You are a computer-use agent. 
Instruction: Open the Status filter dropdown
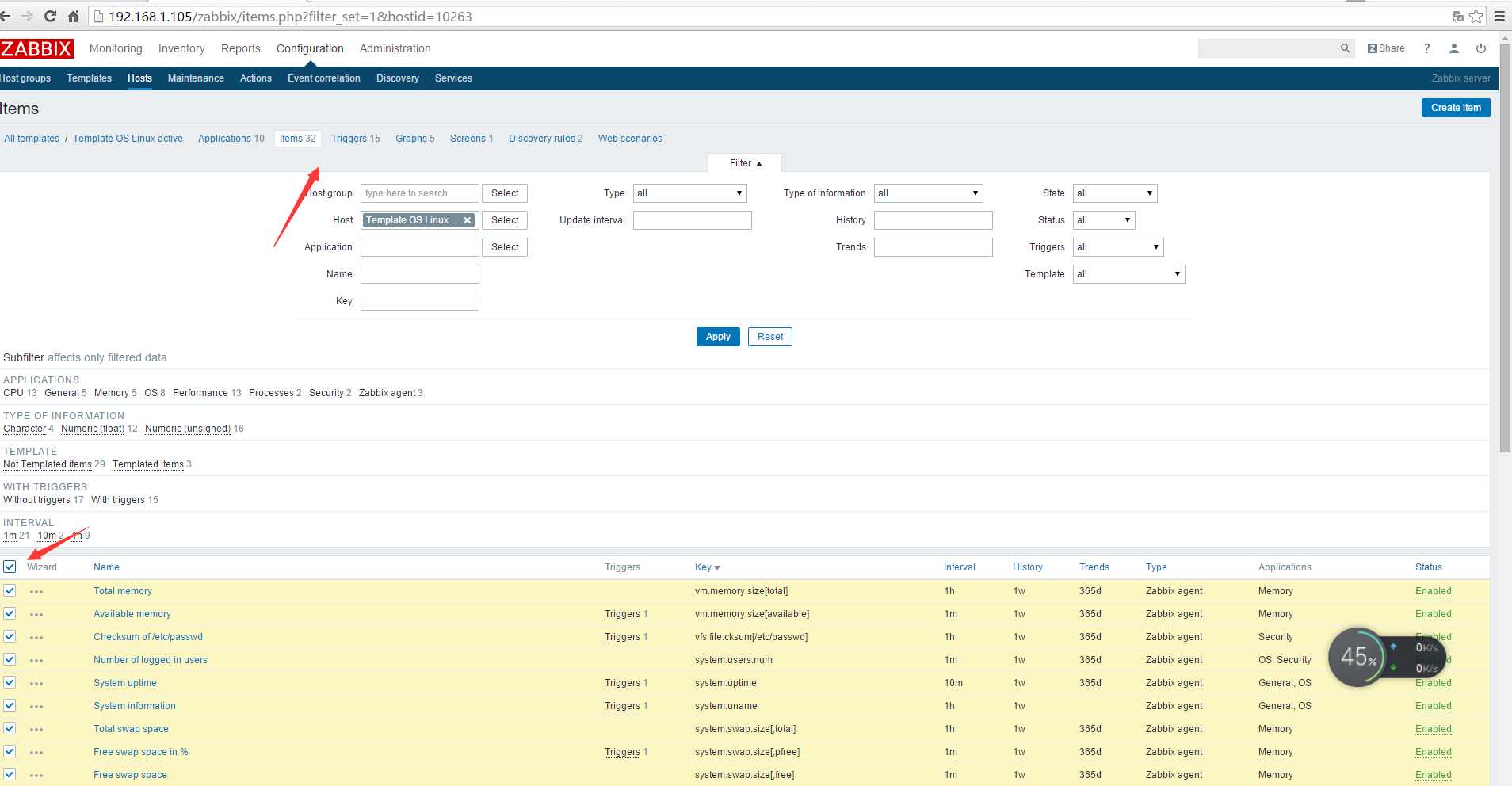click(x=1104, y=220)
